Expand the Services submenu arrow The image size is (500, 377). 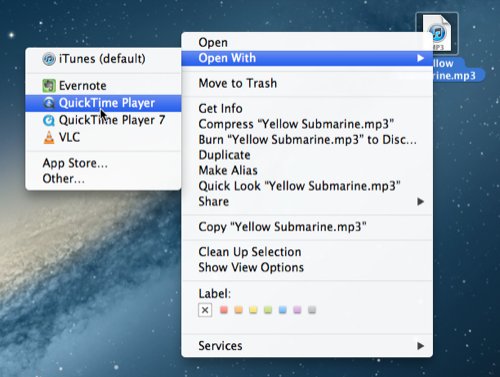(x=420, y=346)
